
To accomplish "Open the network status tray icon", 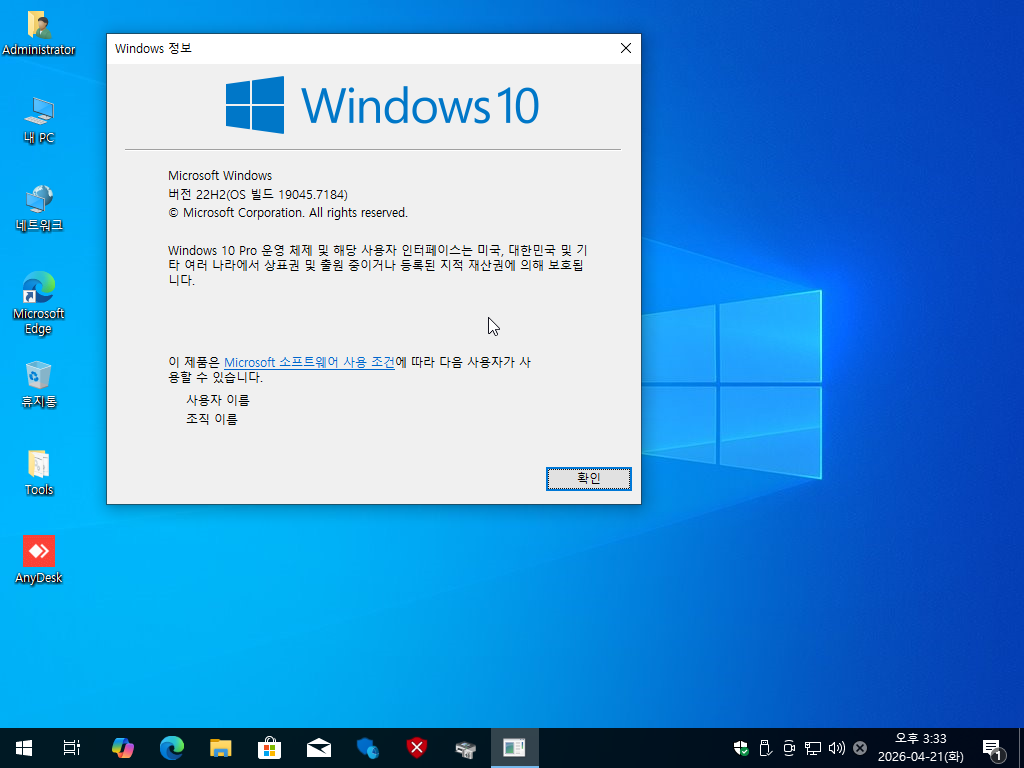I will [812, 748].
